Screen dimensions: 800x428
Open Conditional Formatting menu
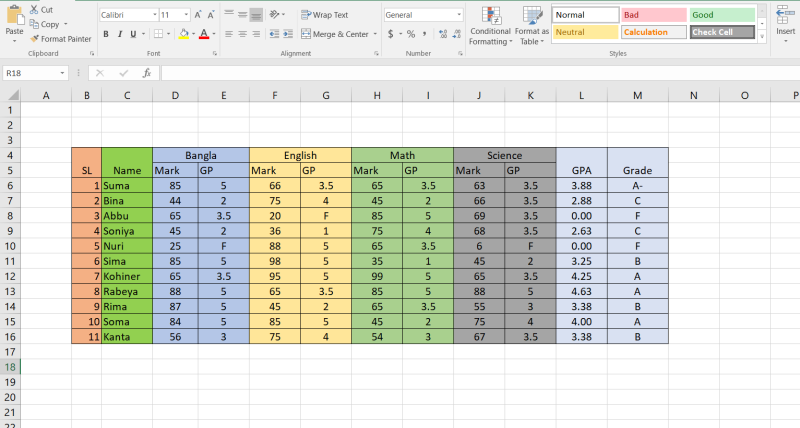(x=490, y=26)
